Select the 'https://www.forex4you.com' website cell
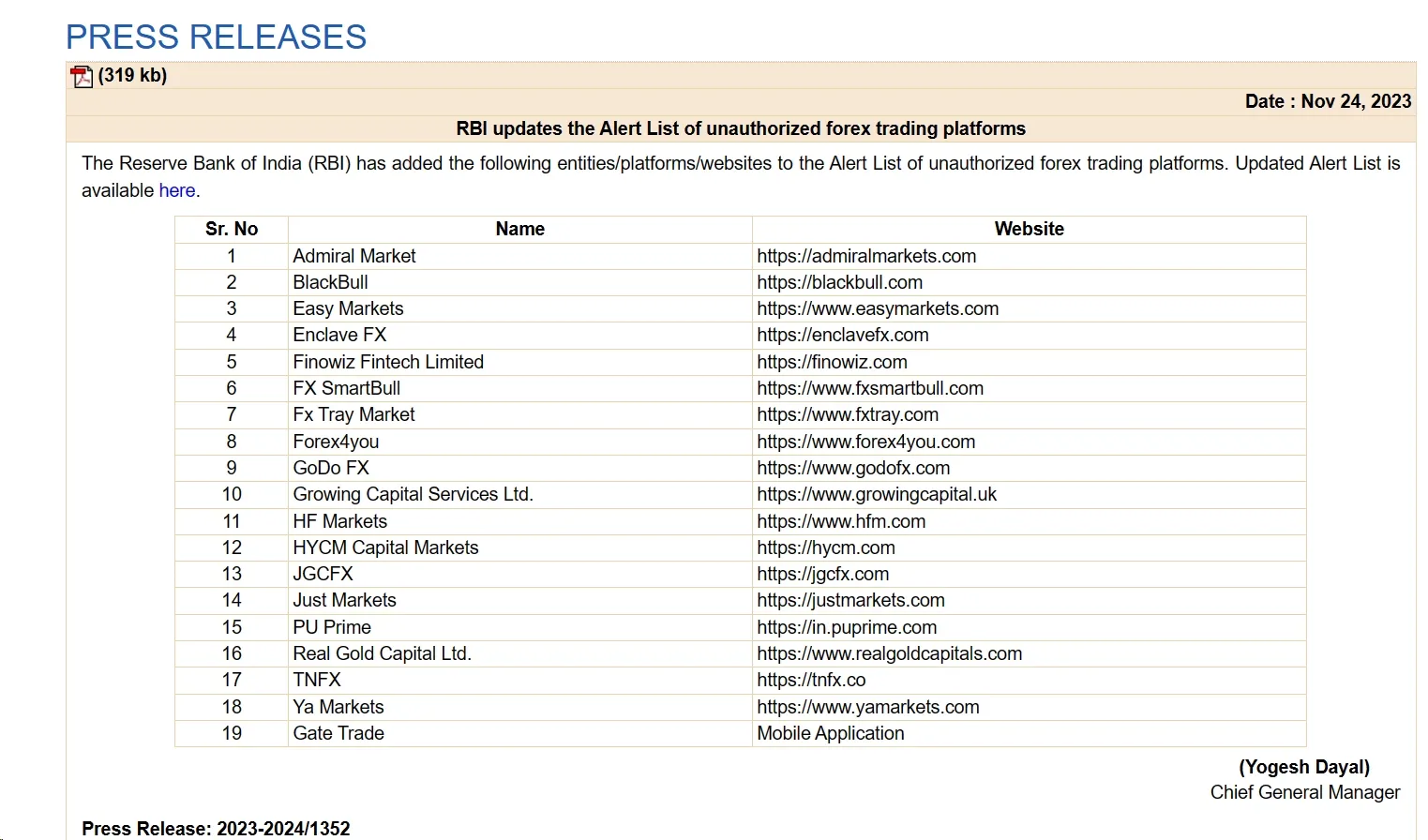 pyautogui.click(x=1030, y=442)
